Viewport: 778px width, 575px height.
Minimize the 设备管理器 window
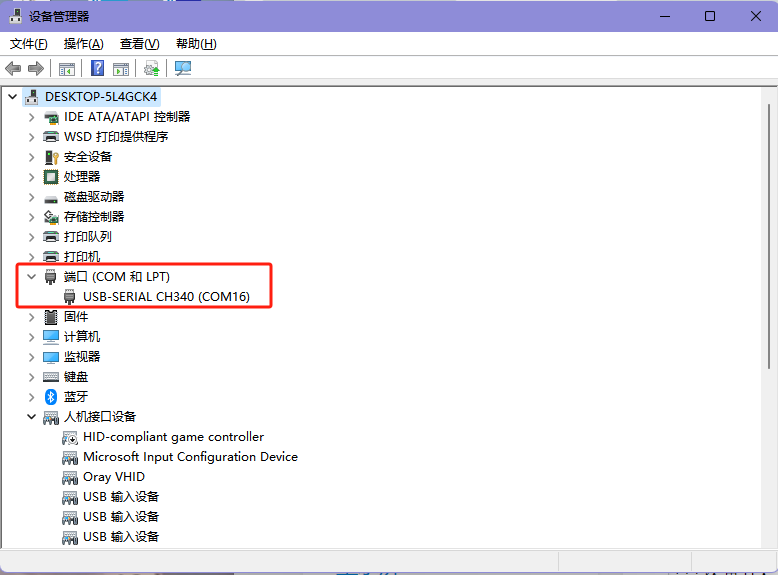[665, 16]
